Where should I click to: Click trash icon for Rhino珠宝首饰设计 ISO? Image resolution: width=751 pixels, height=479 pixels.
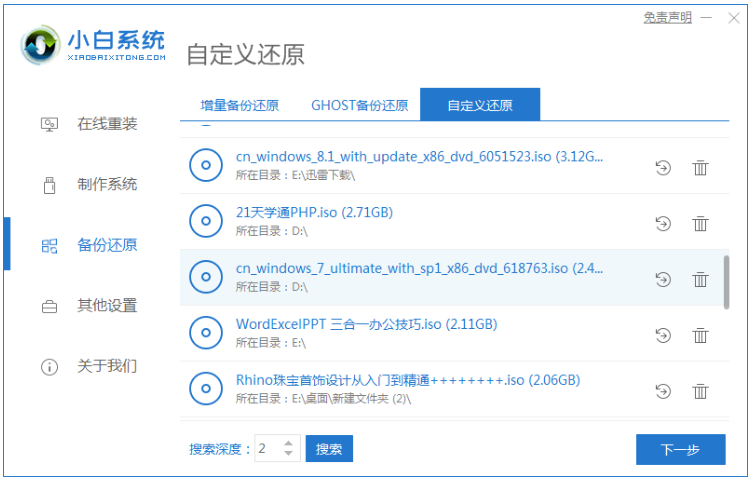[x=700, y=391]
